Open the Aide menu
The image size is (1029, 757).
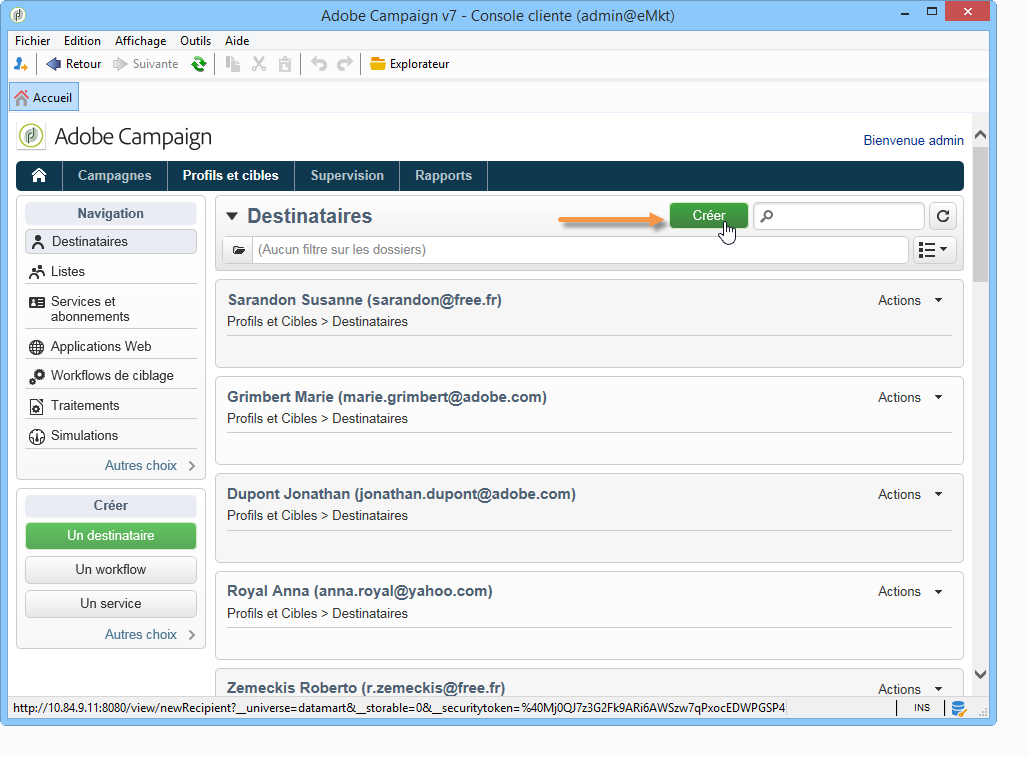point(237,41)
